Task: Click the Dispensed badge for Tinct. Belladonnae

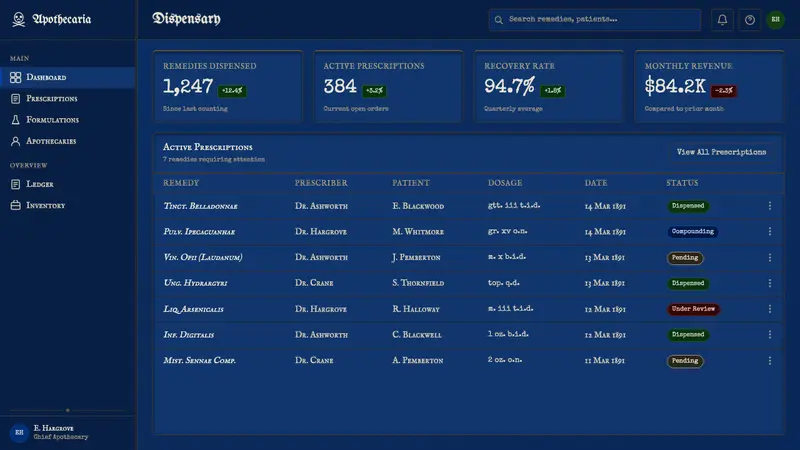Action: coord(688,206)
